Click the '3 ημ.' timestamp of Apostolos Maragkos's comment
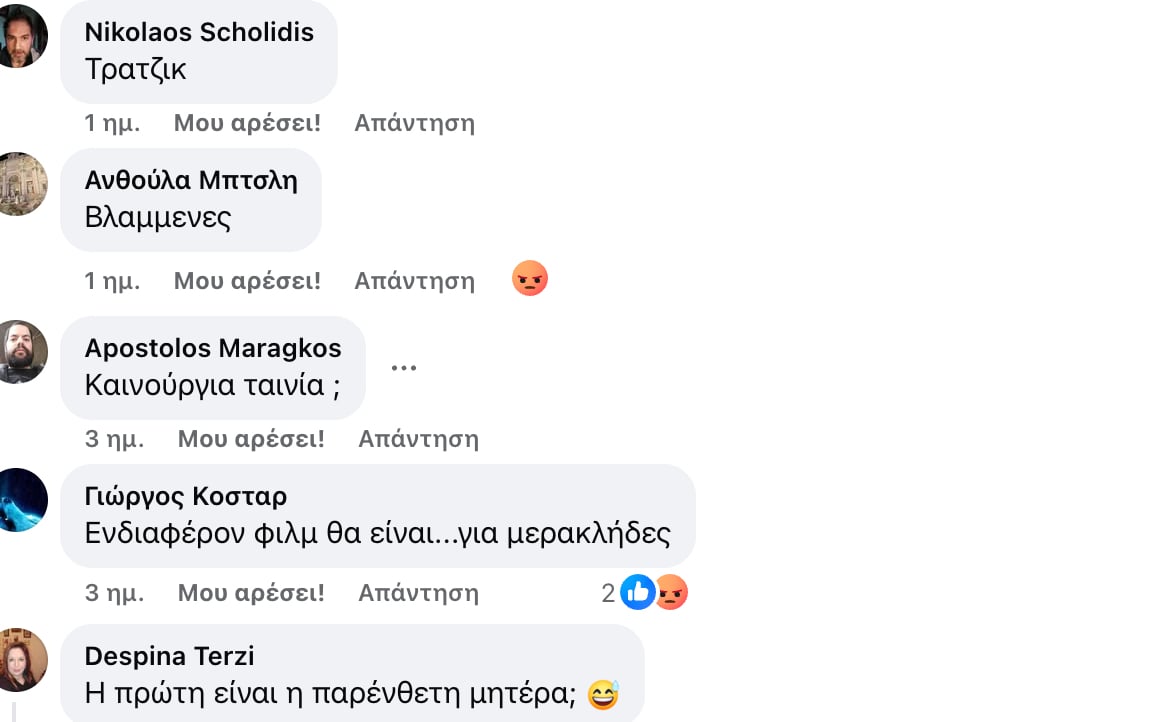The image size is (1152, 722). 114,439
